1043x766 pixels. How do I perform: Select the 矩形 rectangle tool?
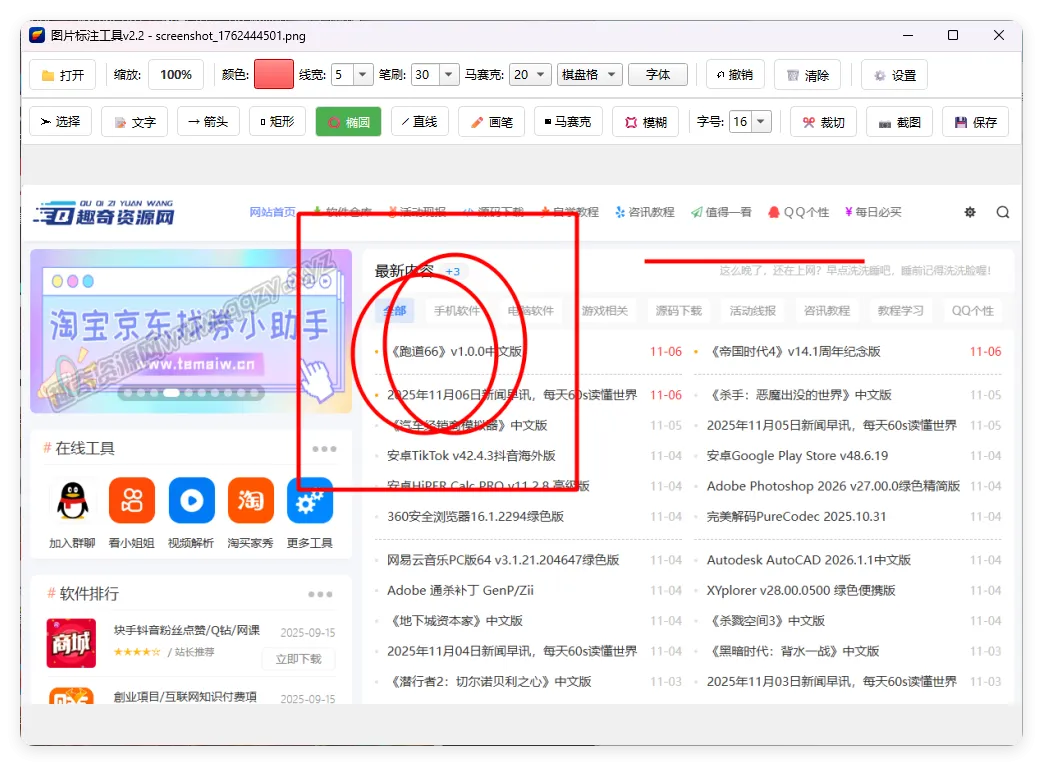(x=276, y=121)
